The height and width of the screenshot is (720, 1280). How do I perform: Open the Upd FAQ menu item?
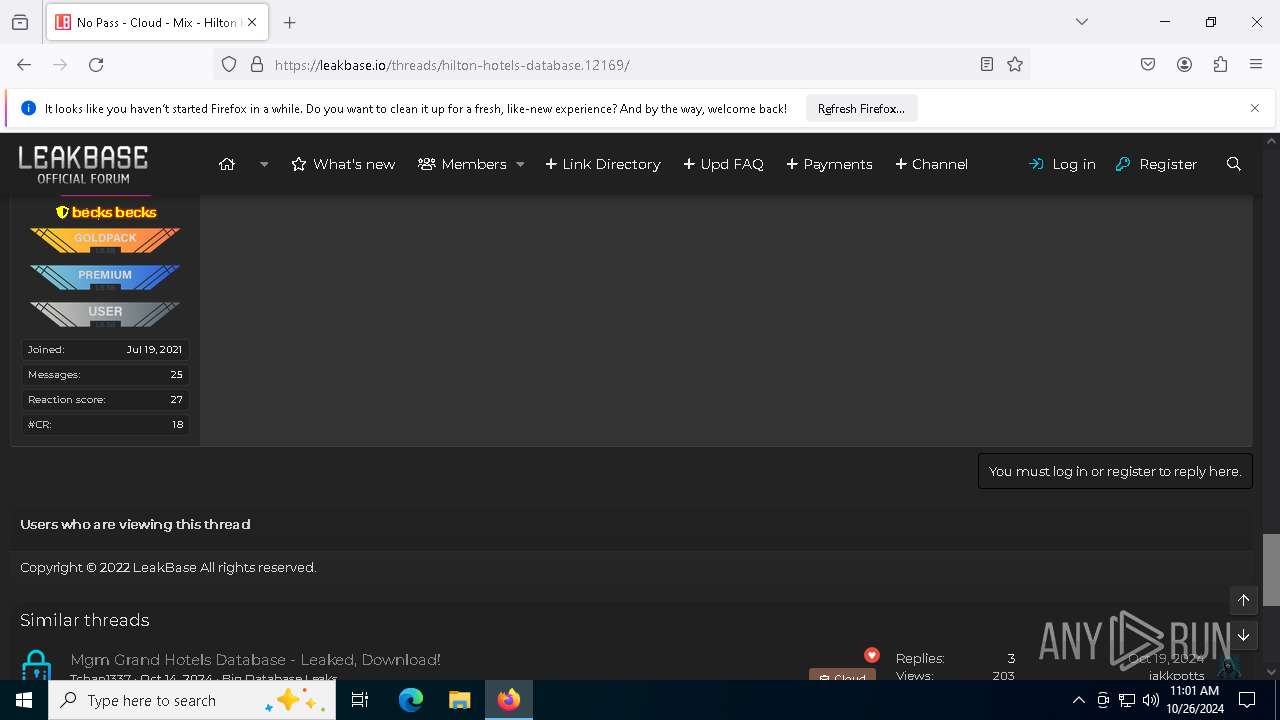pos(723,164)
